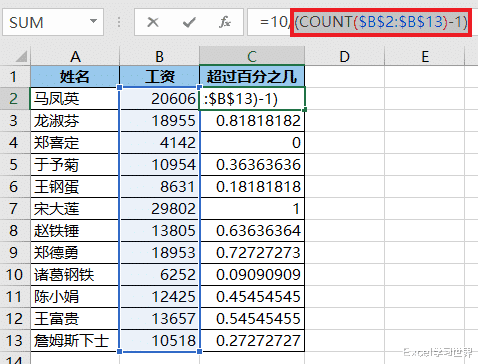Select row 2 header
478x364 pixels.
pyautogui.click(x=15, y=99)
